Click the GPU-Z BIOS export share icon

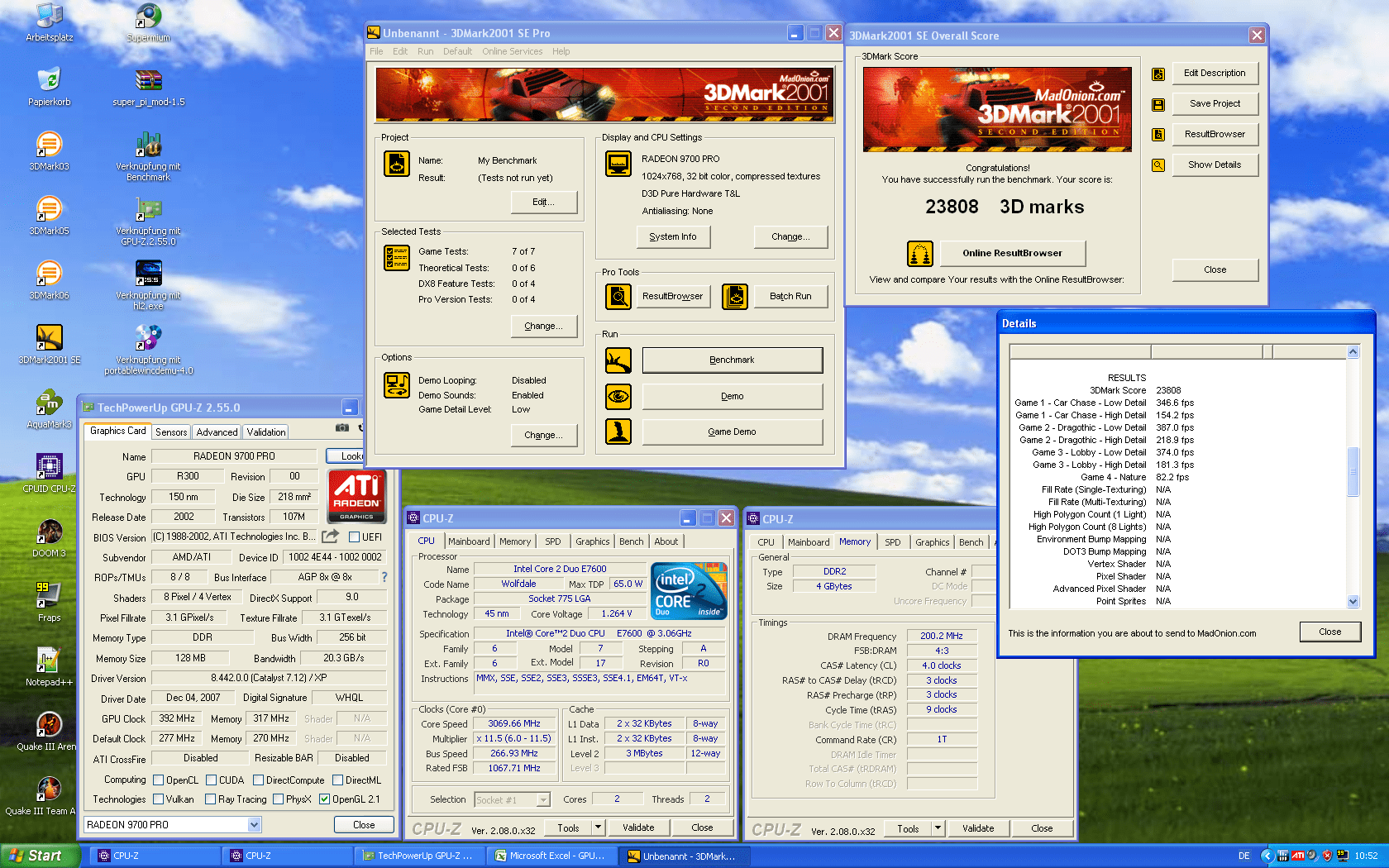point(331,536)
